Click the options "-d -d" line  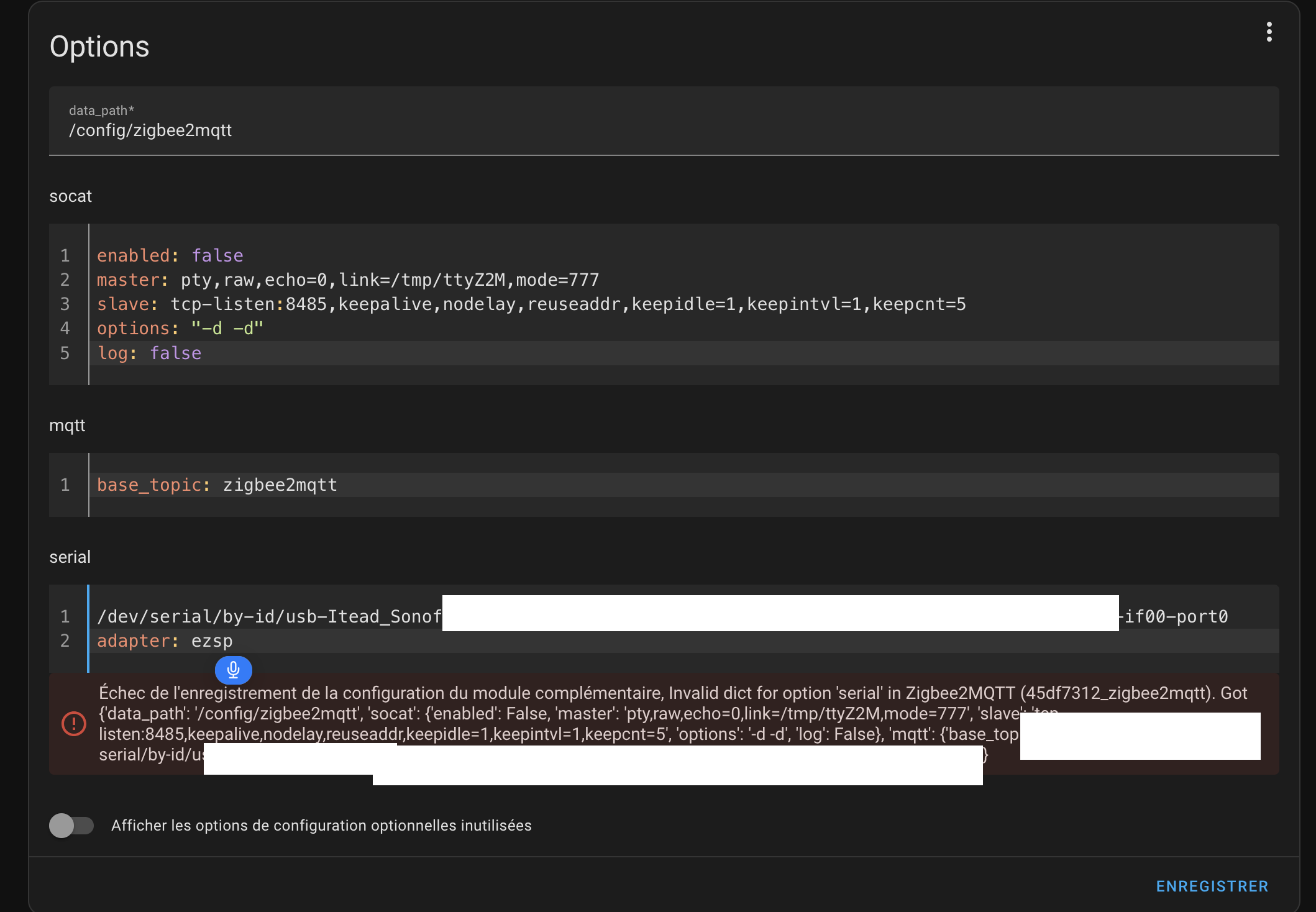coord(180,329)
